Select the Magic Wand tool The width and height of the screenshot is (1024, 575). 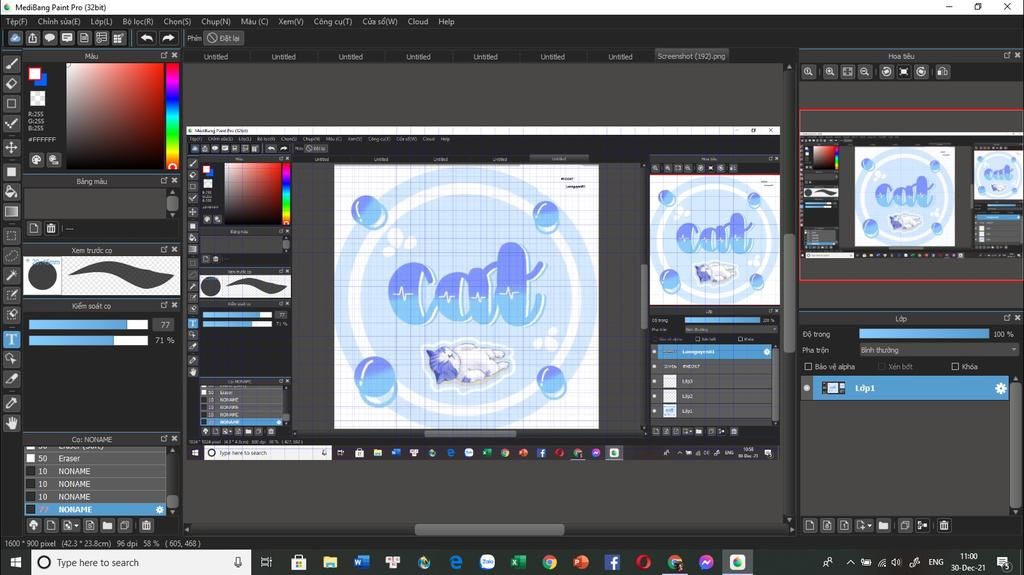pyautogui.click(x=12, y=275)
